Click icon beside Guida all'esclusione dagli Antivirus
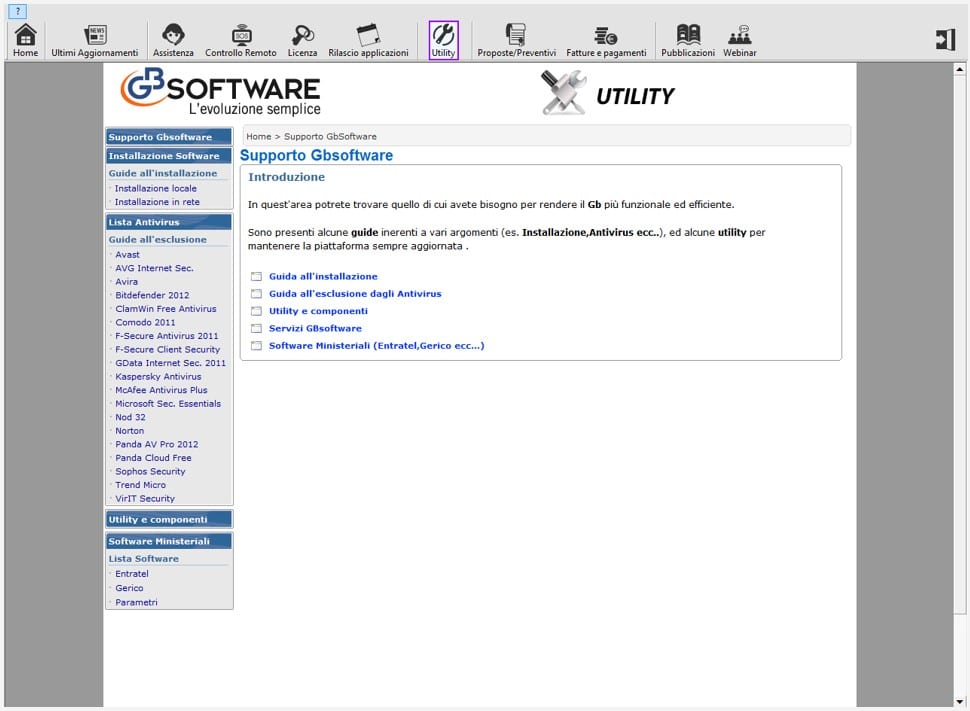 (256, 294)
